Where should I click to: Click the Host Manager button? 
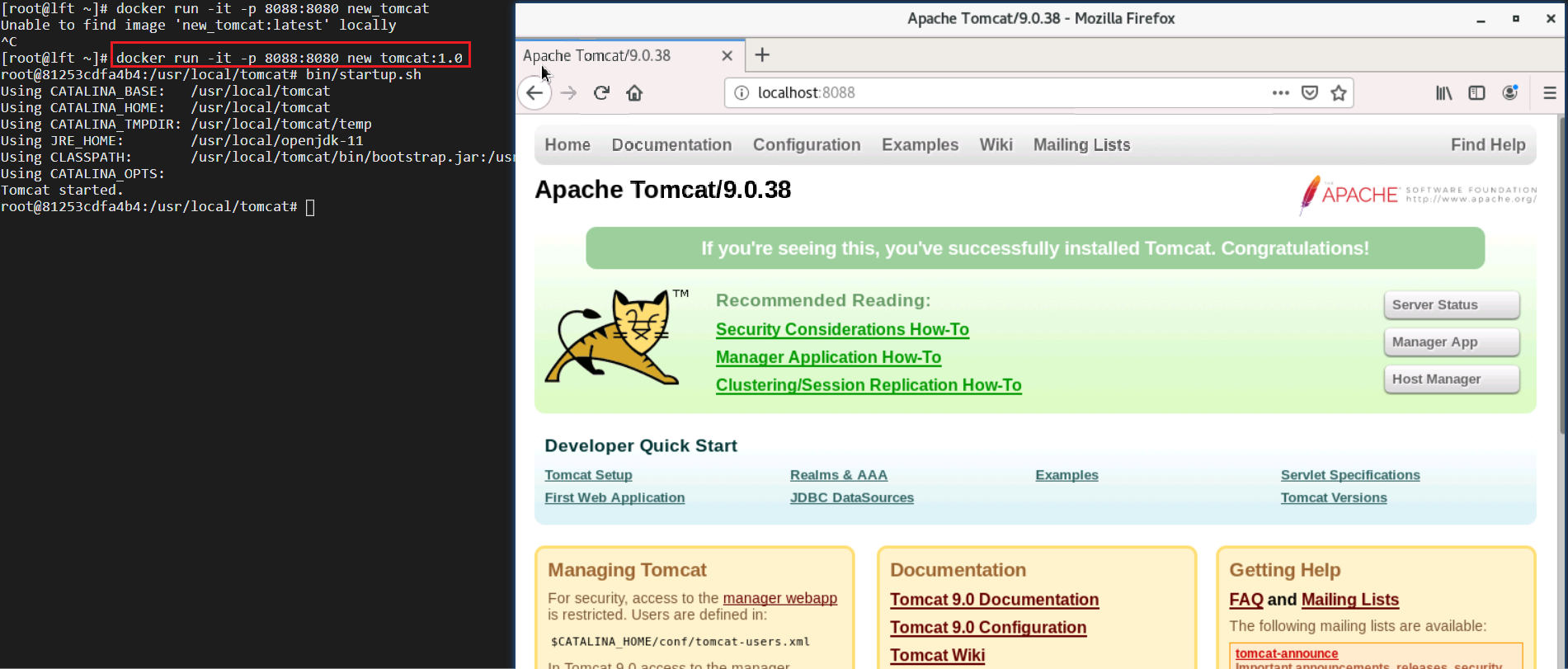[x=1452, y=379]
